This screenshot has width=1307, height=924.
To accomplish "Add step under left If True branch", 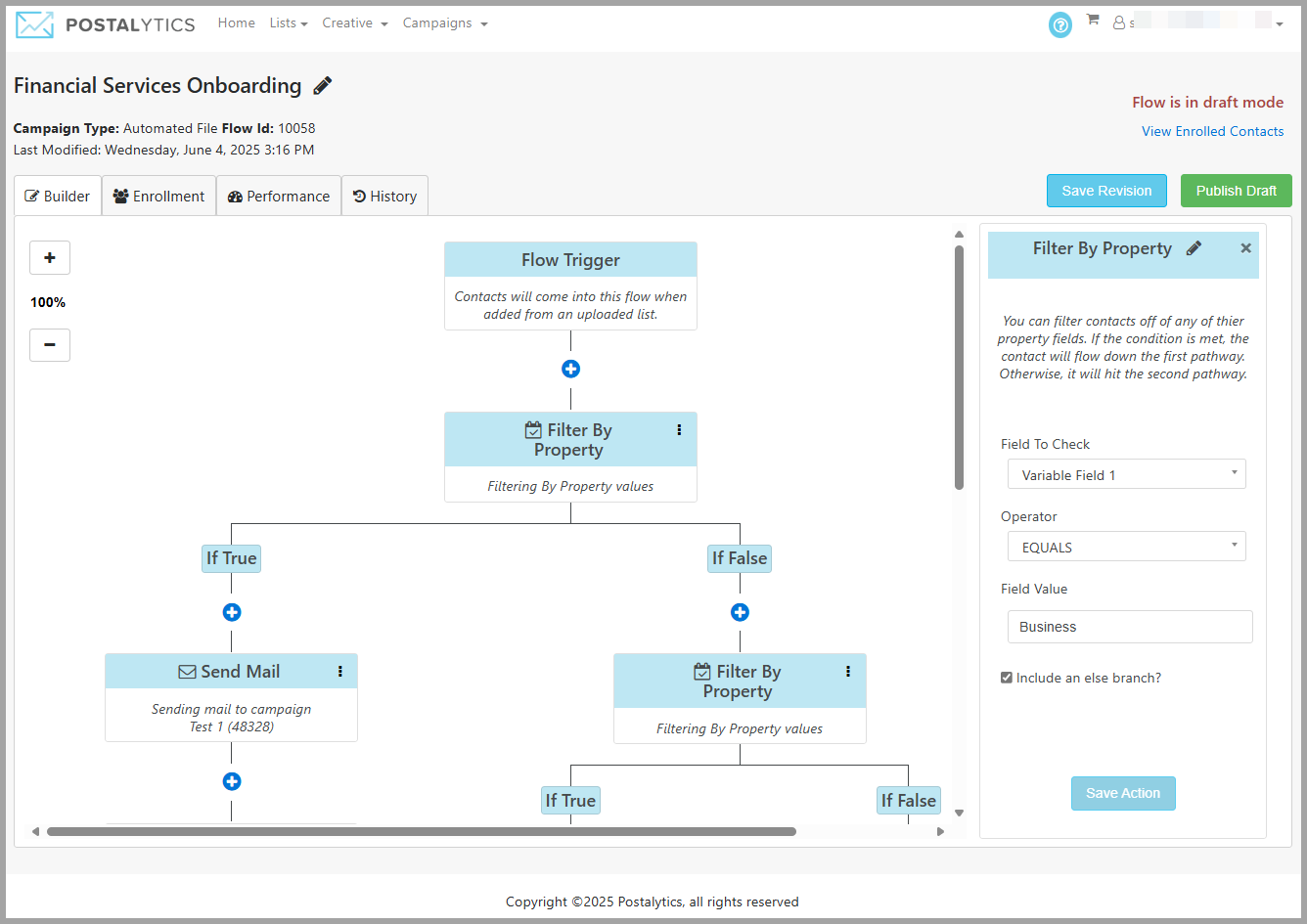I will 232,612.
